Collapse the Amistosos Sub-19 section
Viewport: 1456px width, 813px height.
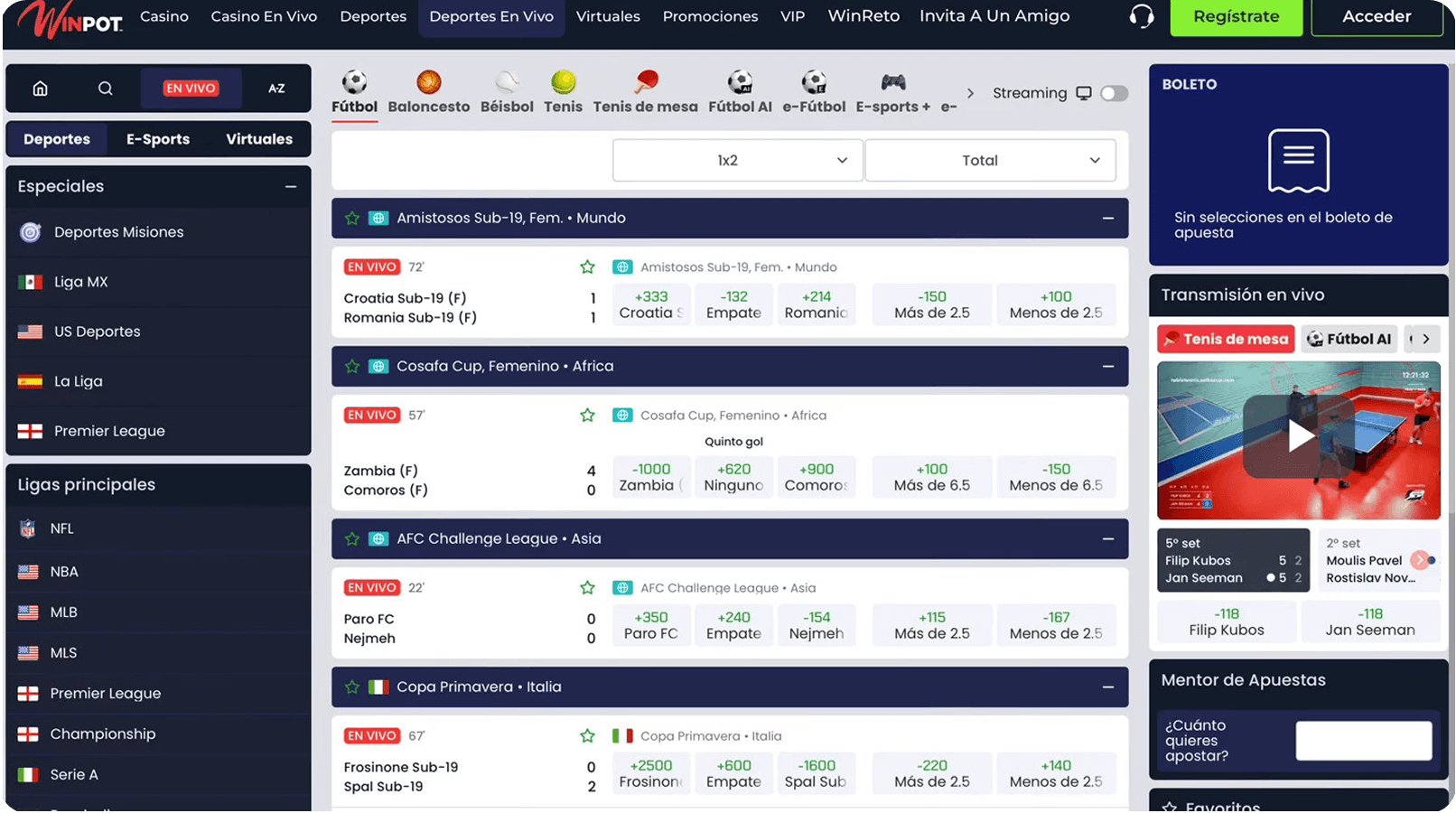point(1108,219)
